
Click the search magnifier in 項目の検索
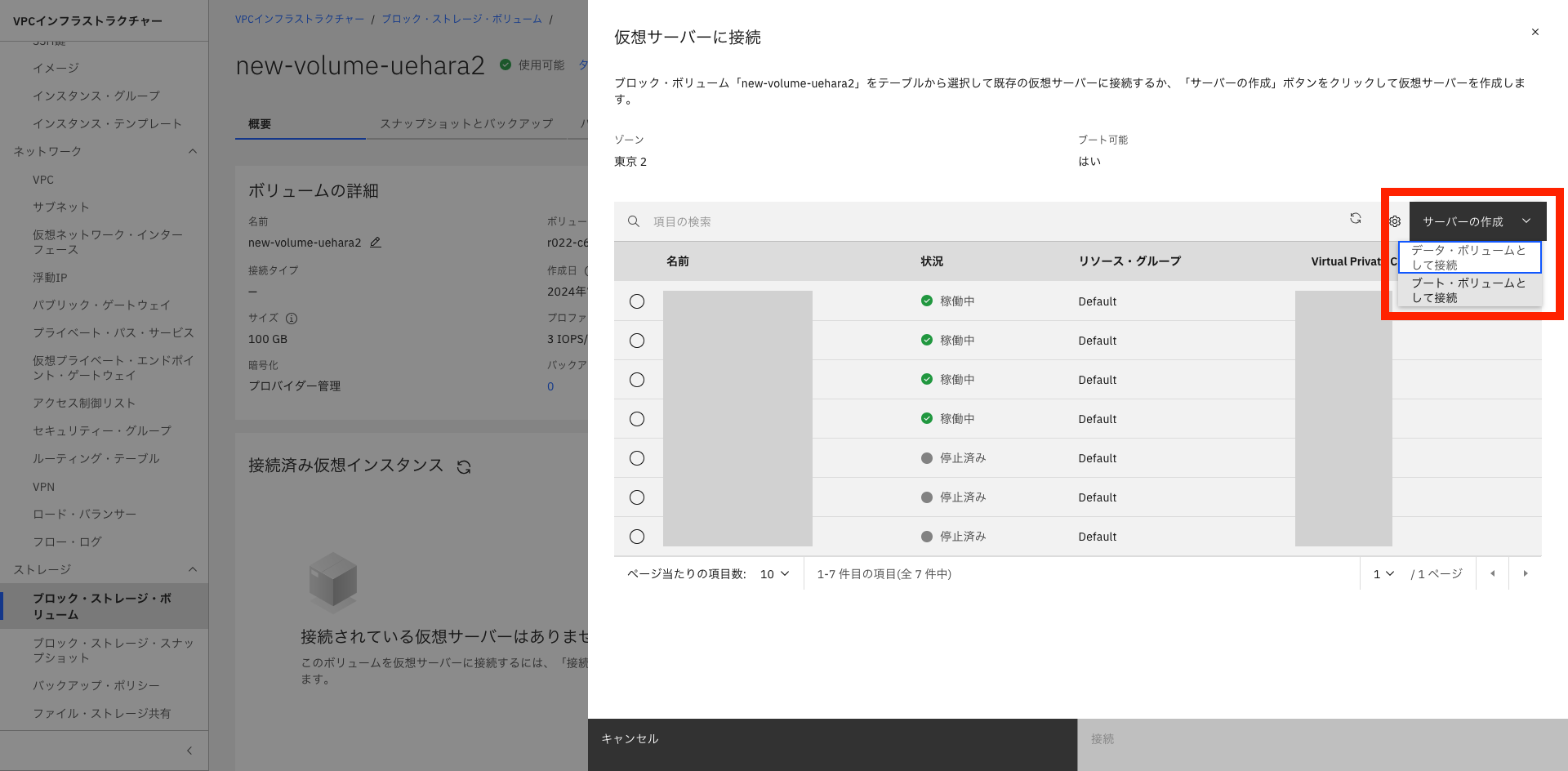pyautogui.click(x=634, y=221)
